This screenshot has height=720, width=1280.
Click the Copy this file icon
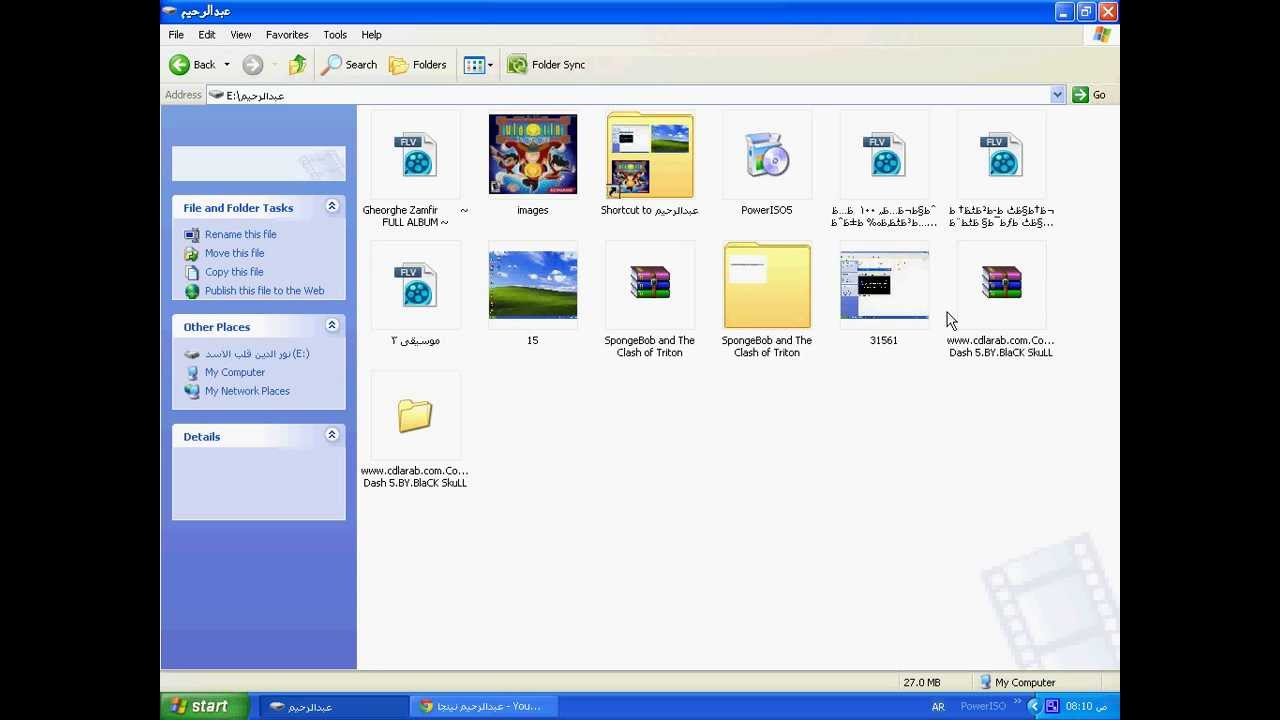click(x=192, y=273)
